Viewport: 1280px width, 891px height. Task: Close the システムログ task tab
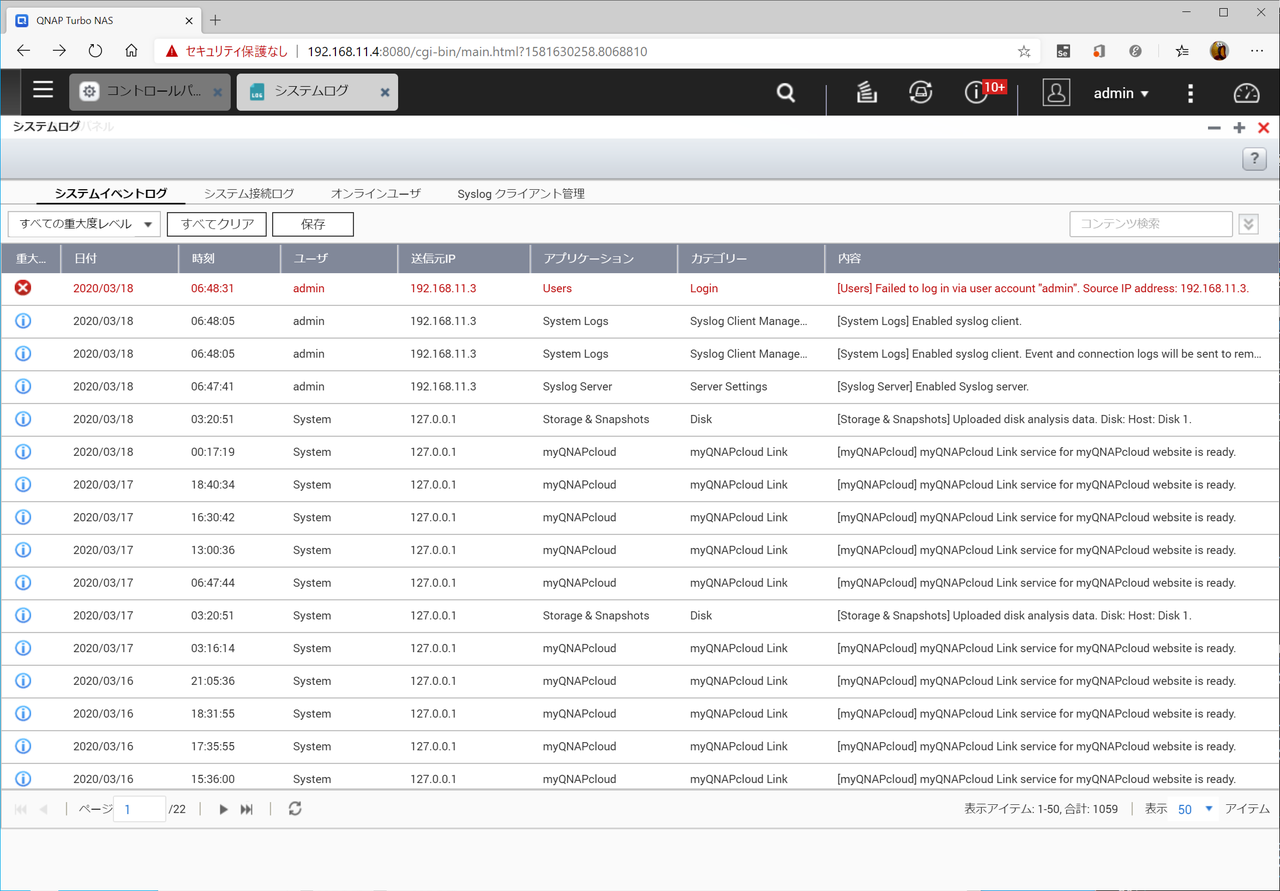click(x=385, y=92)
